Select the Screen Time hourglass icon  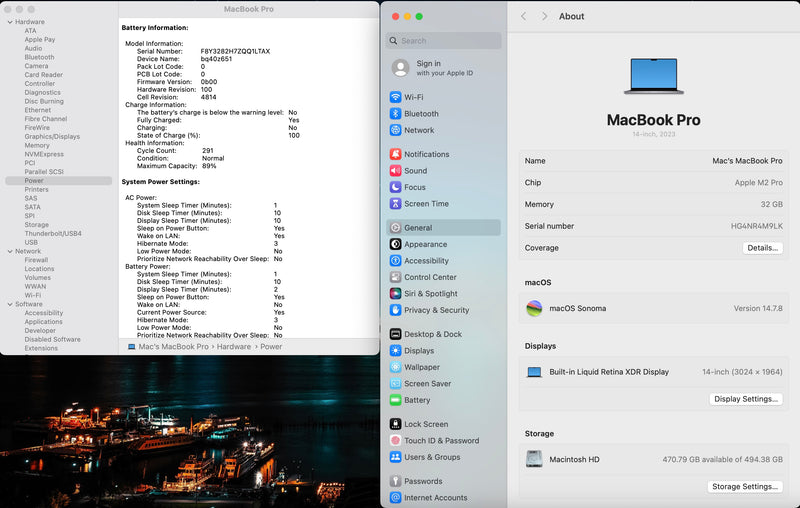point(395,204)
